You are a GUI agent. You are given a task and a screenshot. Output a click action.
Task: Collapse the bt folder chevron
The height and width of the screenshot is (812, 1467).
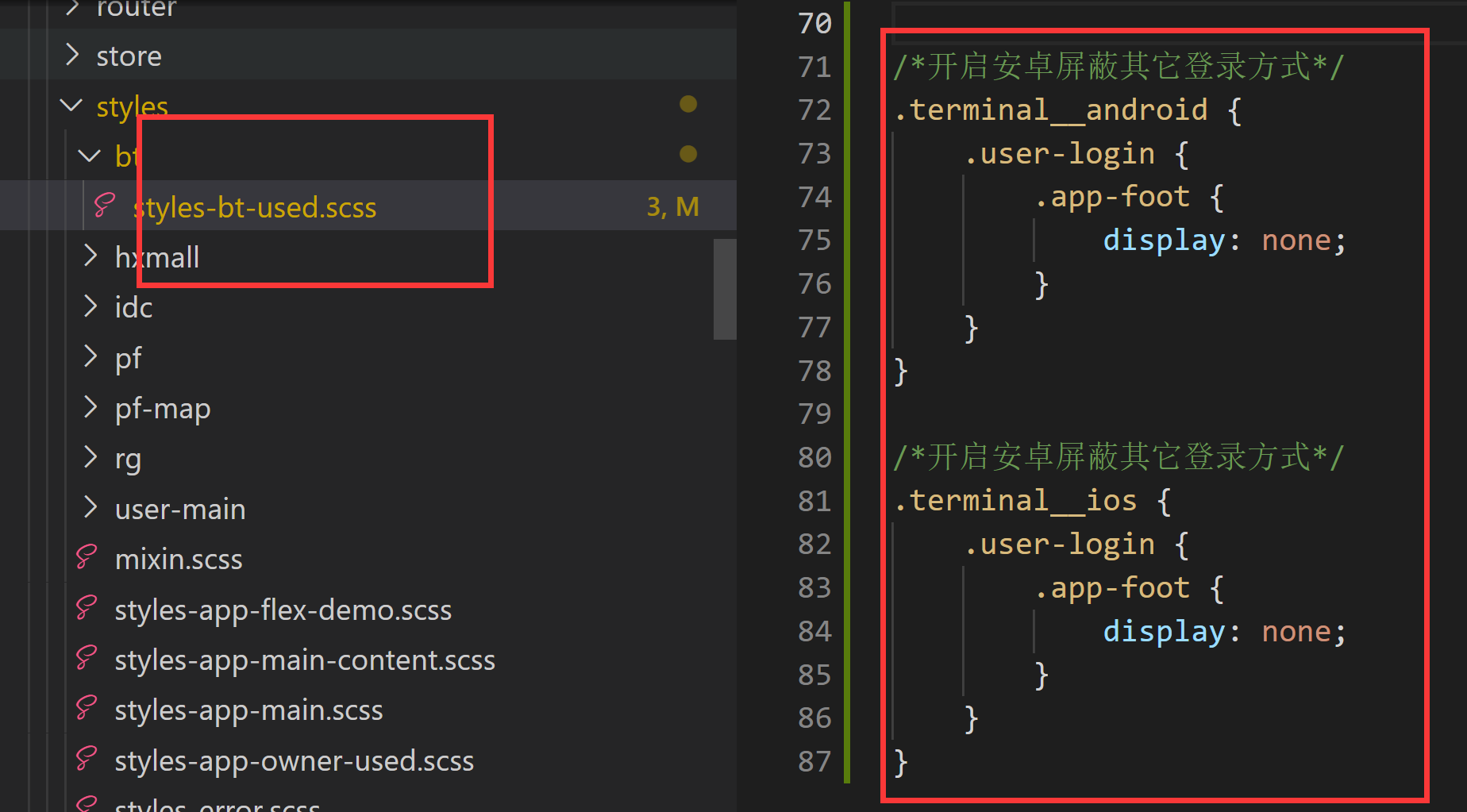click(x=90, y=156)
